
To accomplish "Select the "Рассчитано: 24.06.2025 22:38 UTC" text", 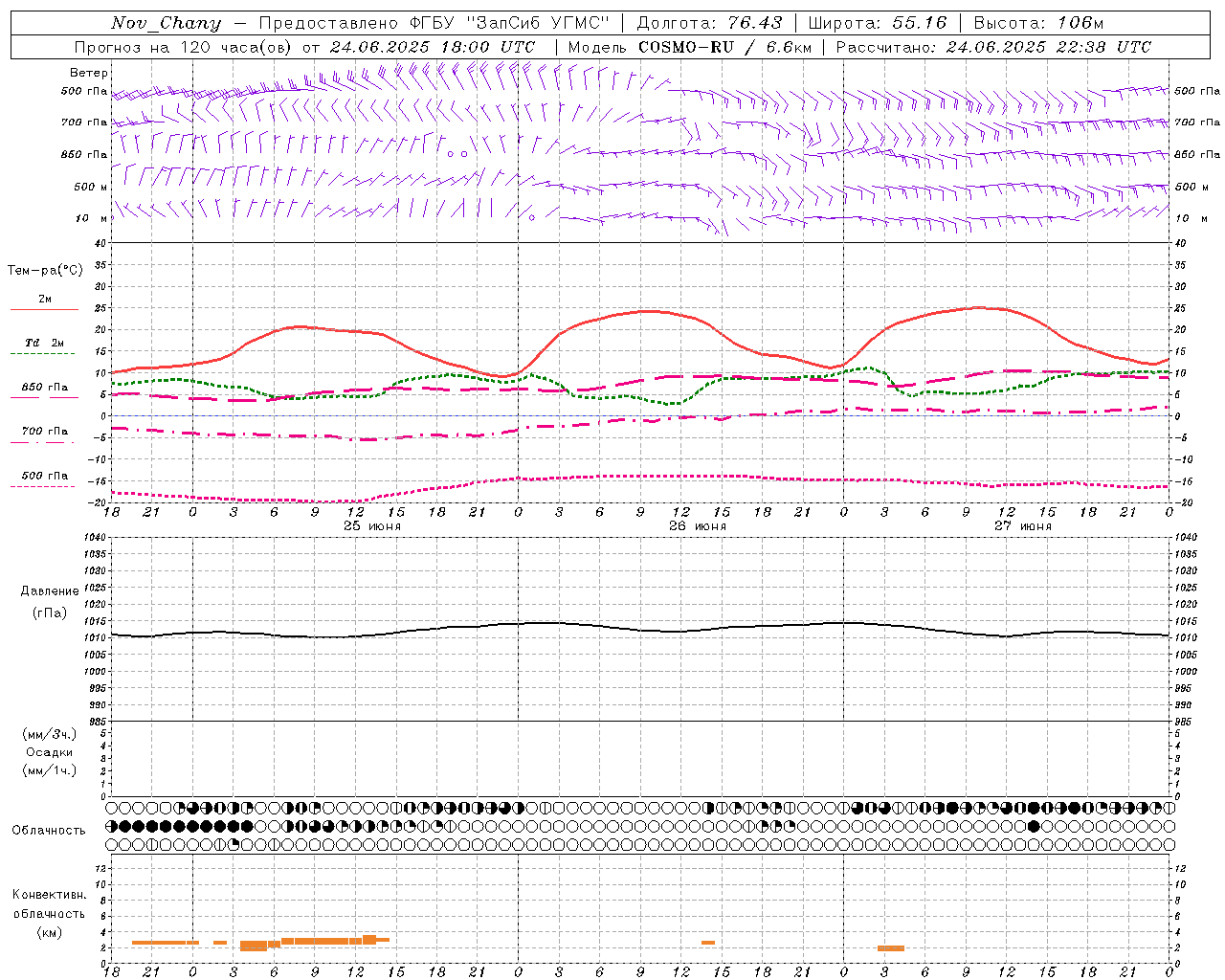I will coord(993,47).
